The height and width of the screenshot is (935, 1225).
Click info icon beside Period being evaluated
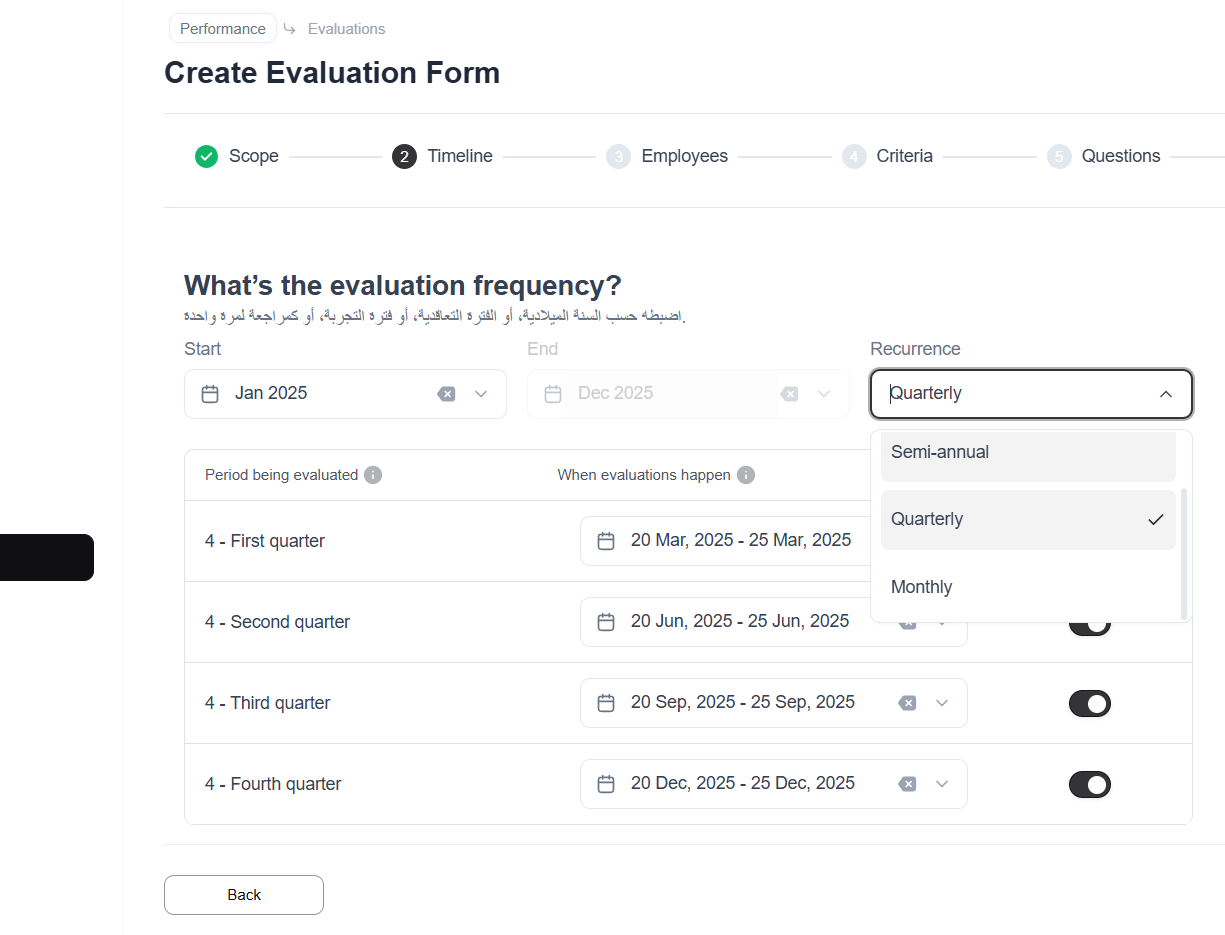[x=373, y=475]
